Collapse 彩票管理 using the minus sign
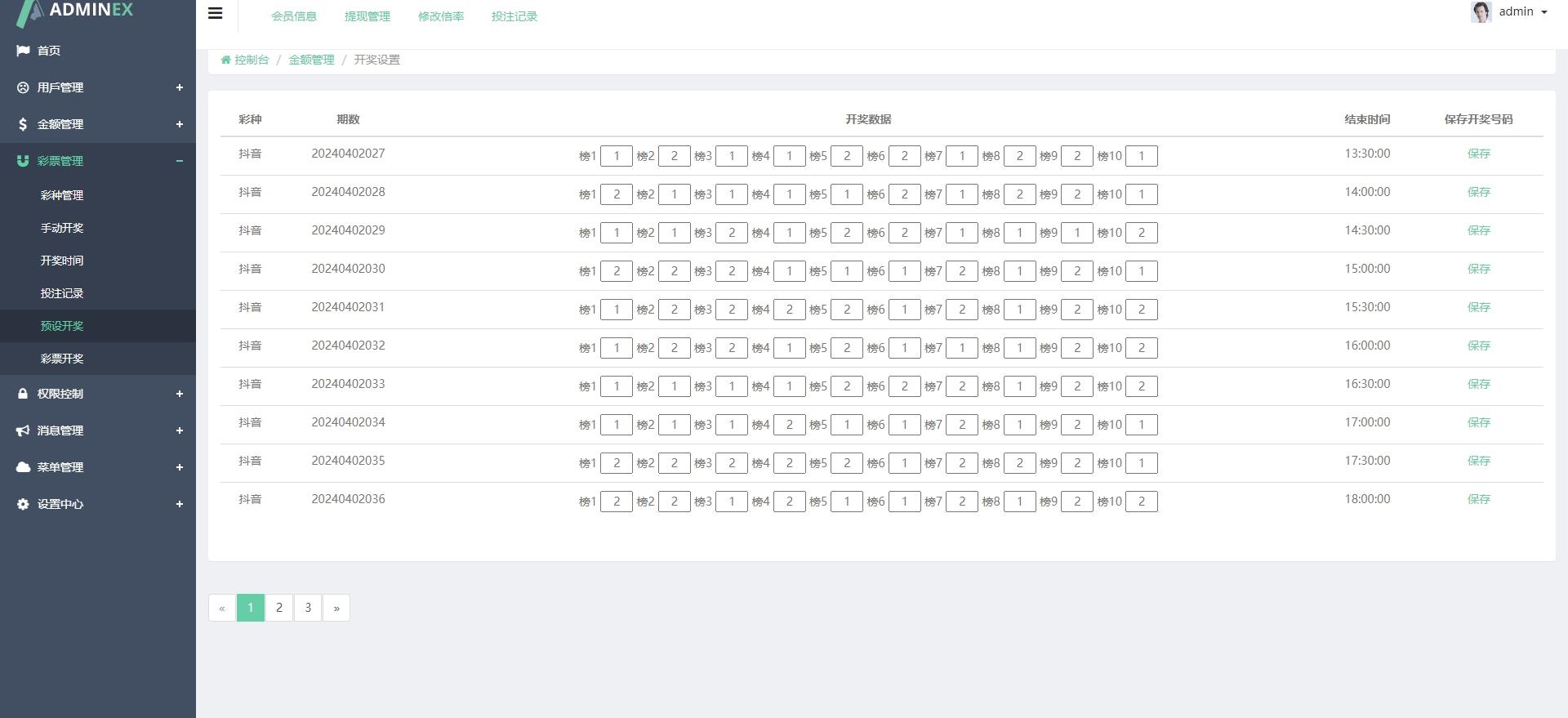 click(180, 161)
